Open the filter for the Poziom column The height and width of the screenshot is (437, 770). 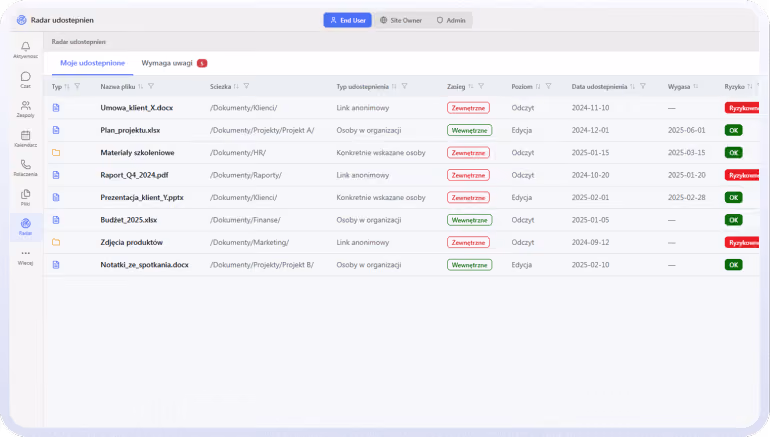pyautogui.click(x=549, y=86)
